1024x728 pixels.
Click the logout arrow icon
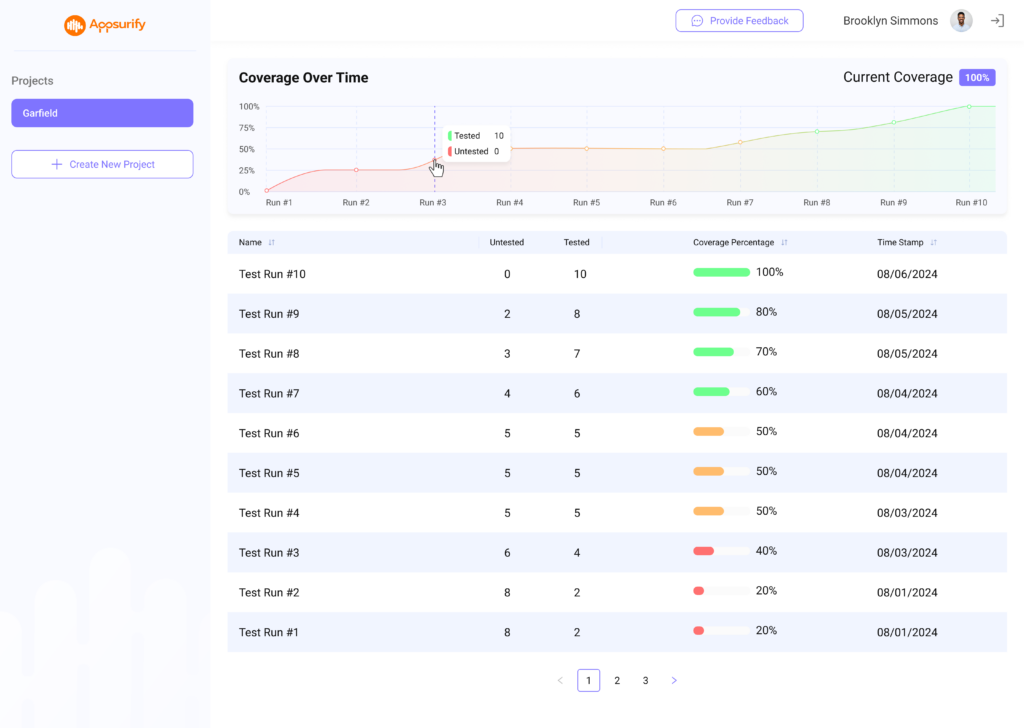[997, 21]
